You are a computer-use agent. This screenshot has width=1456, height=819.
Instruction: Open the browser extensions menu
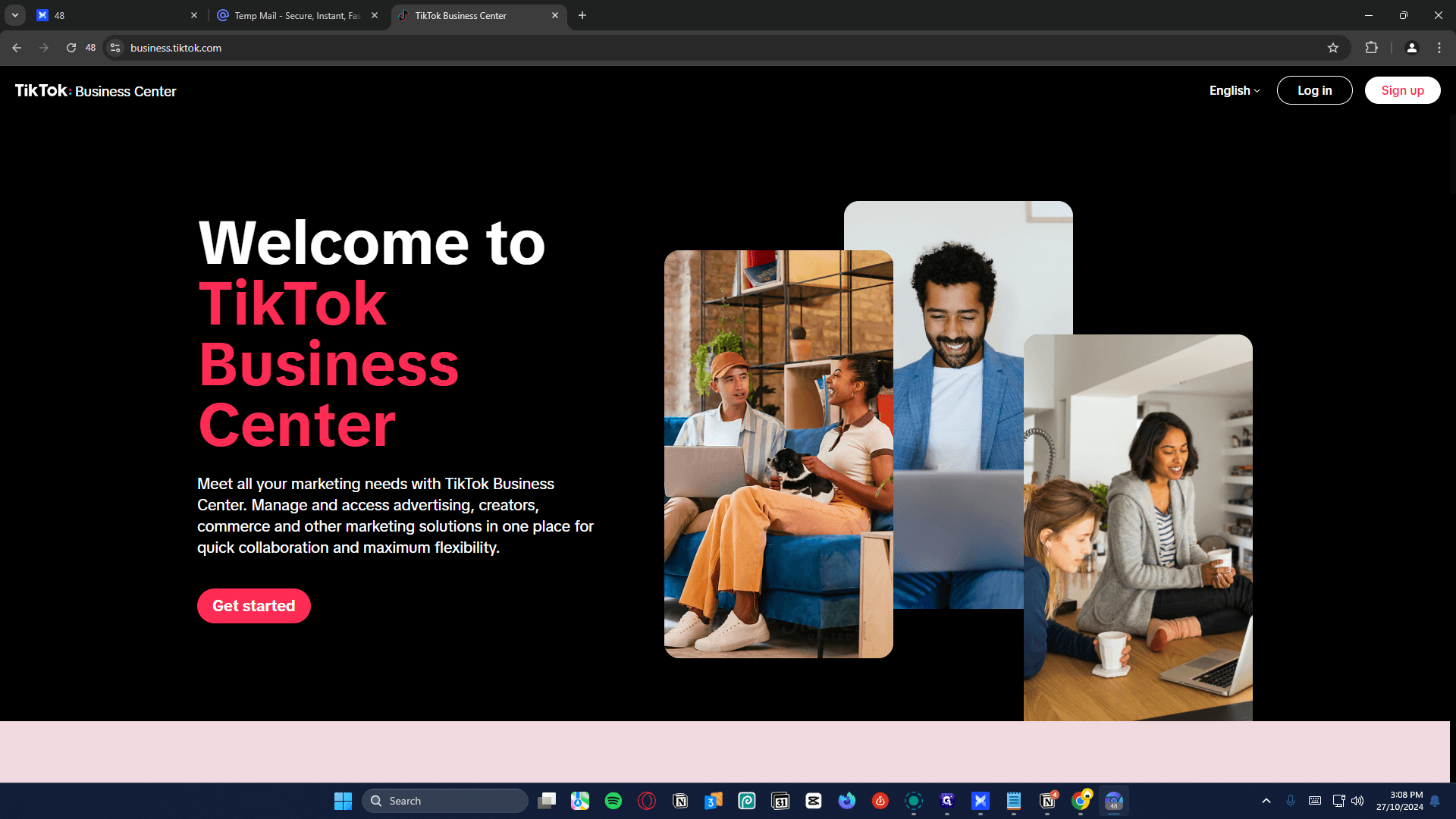click(1371, 48)
